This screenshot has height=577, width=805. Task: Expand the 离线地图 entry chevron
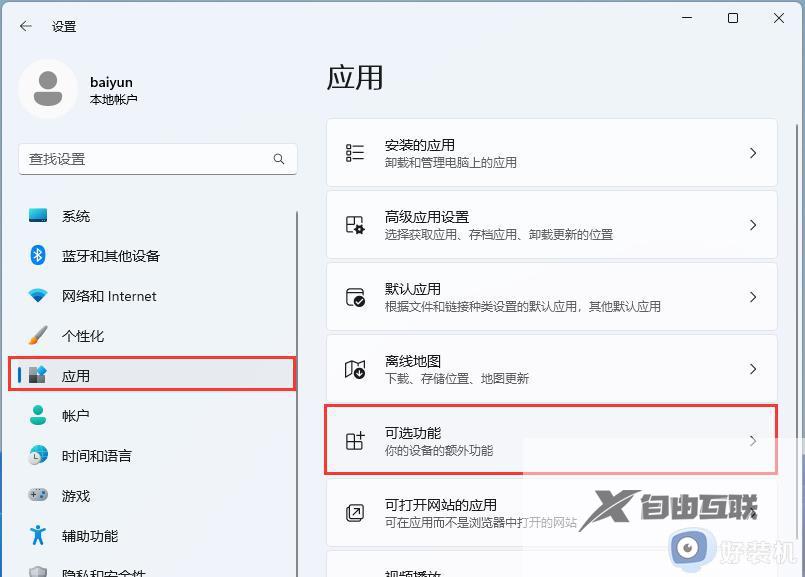click(753, 368)
